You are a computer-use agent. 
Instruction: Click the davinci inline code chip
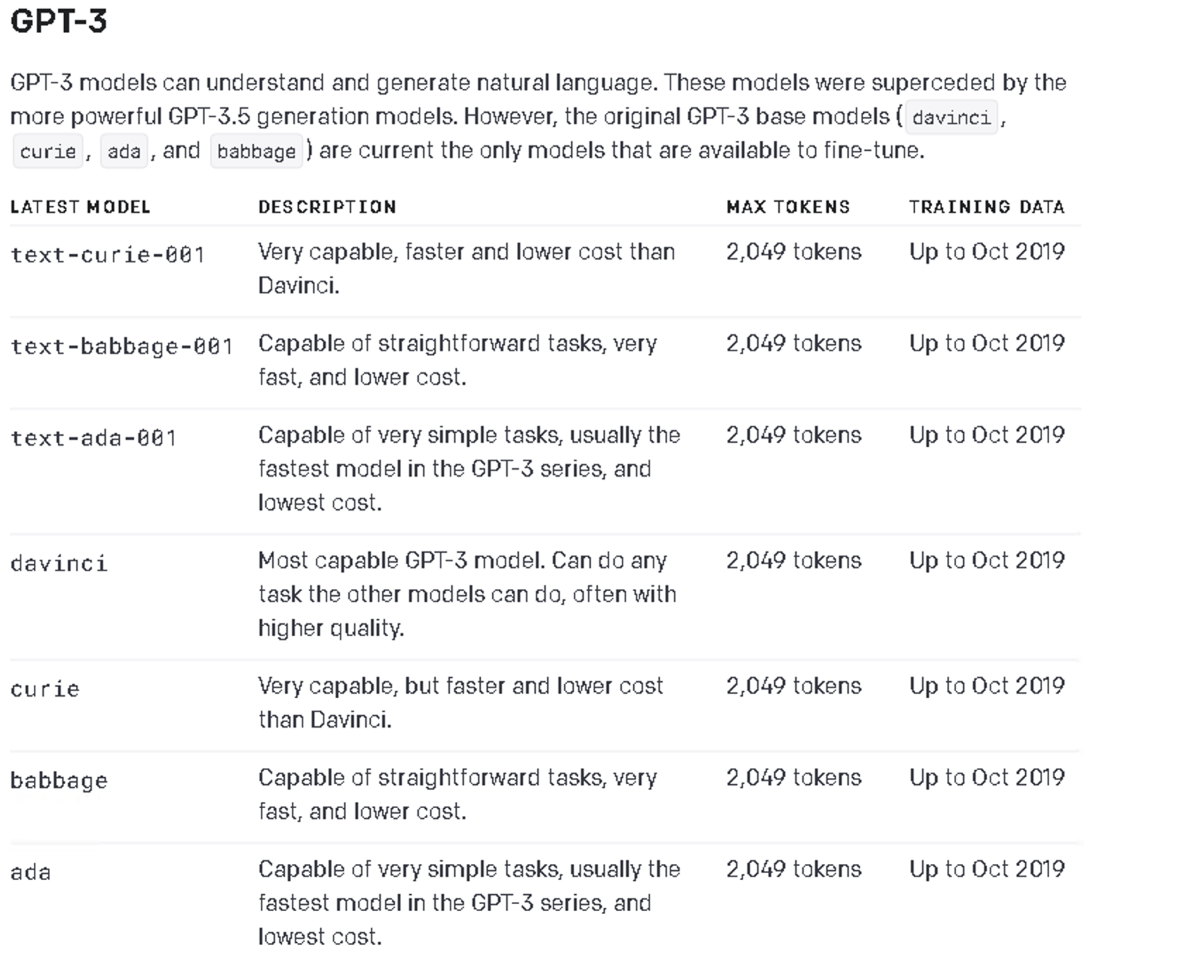pos(951,118)
